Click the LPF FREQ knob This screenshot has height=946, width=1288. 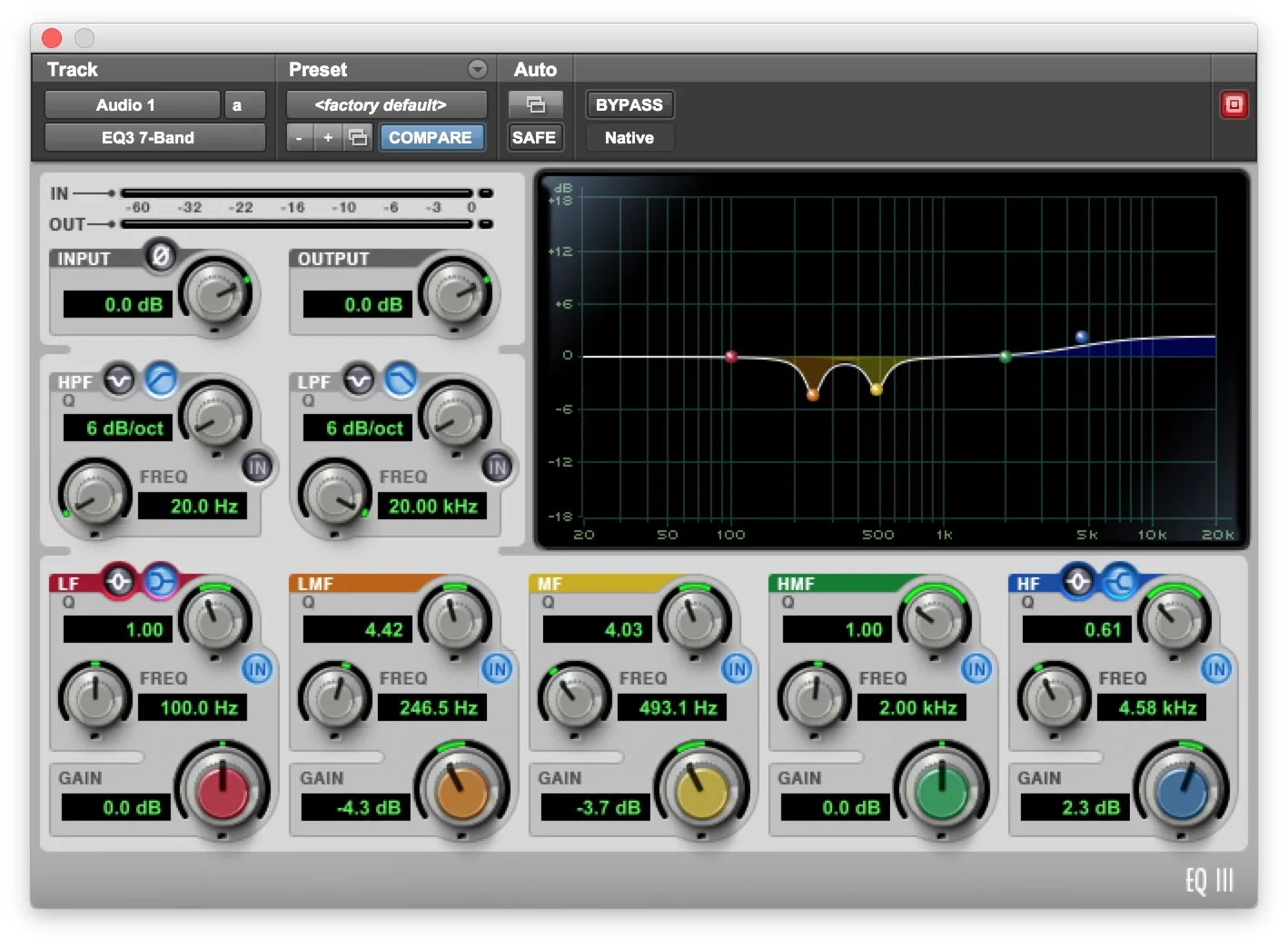(335, 496)
